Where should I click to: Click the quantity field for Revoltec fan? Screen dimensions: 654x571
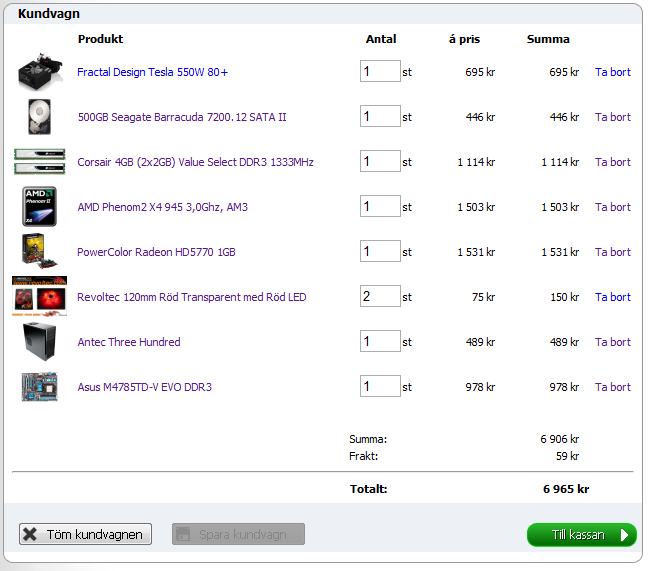(380, 297)
